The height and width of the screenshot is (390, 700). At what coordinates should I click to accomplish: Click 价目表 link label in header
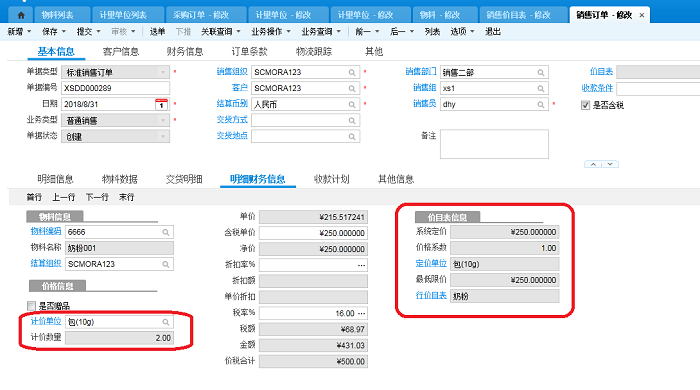(x=601, y=71)
